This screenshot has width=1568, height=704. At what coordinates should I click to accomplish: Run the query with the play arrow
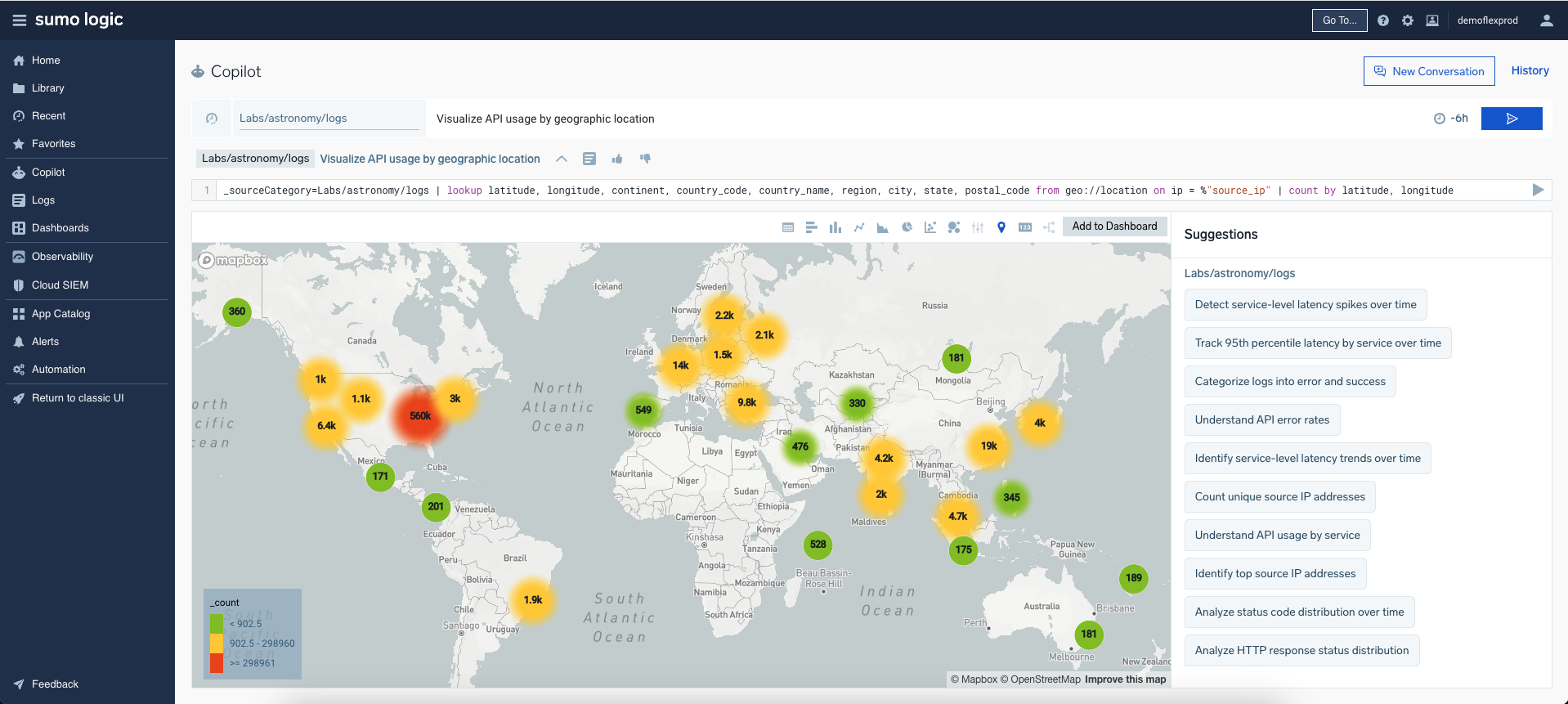(1538, 190)
